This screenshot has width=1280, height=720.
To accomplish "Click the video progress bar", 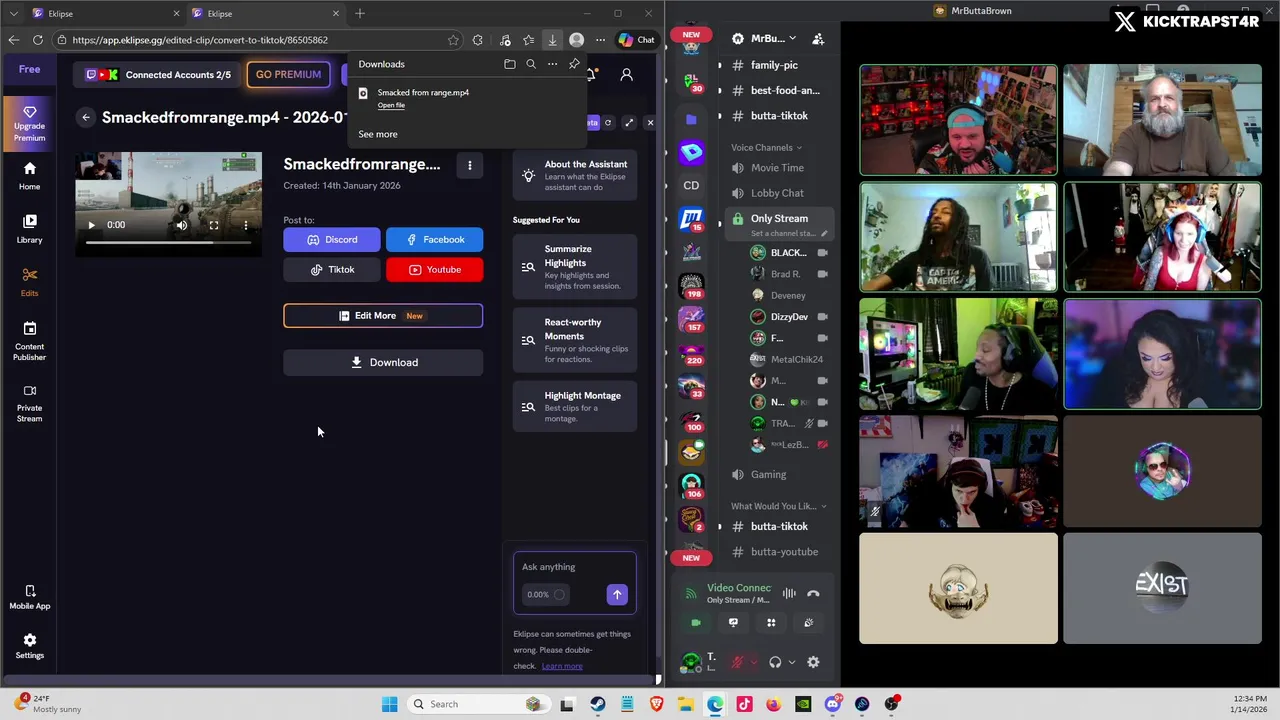I will [x=168, y=243].
